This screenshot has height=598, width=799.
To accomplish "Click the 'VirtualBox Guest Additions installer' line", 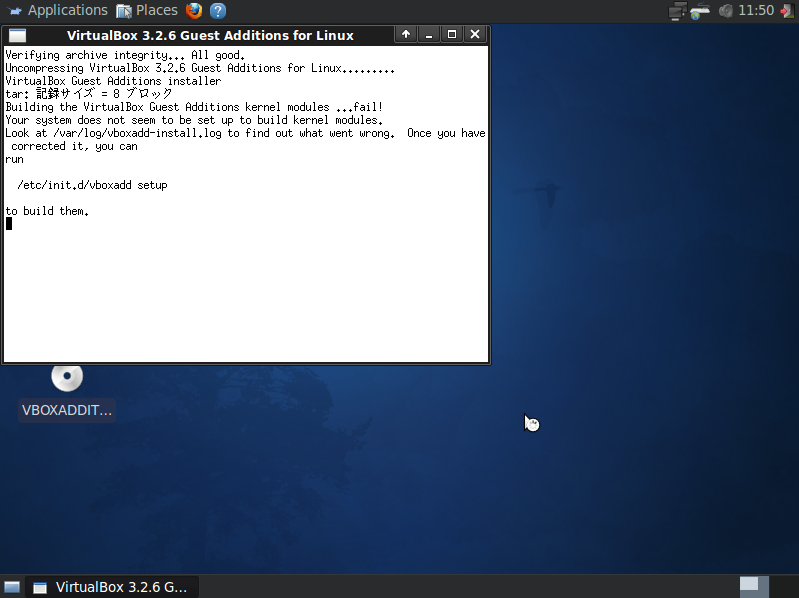I will click(113, 81).
